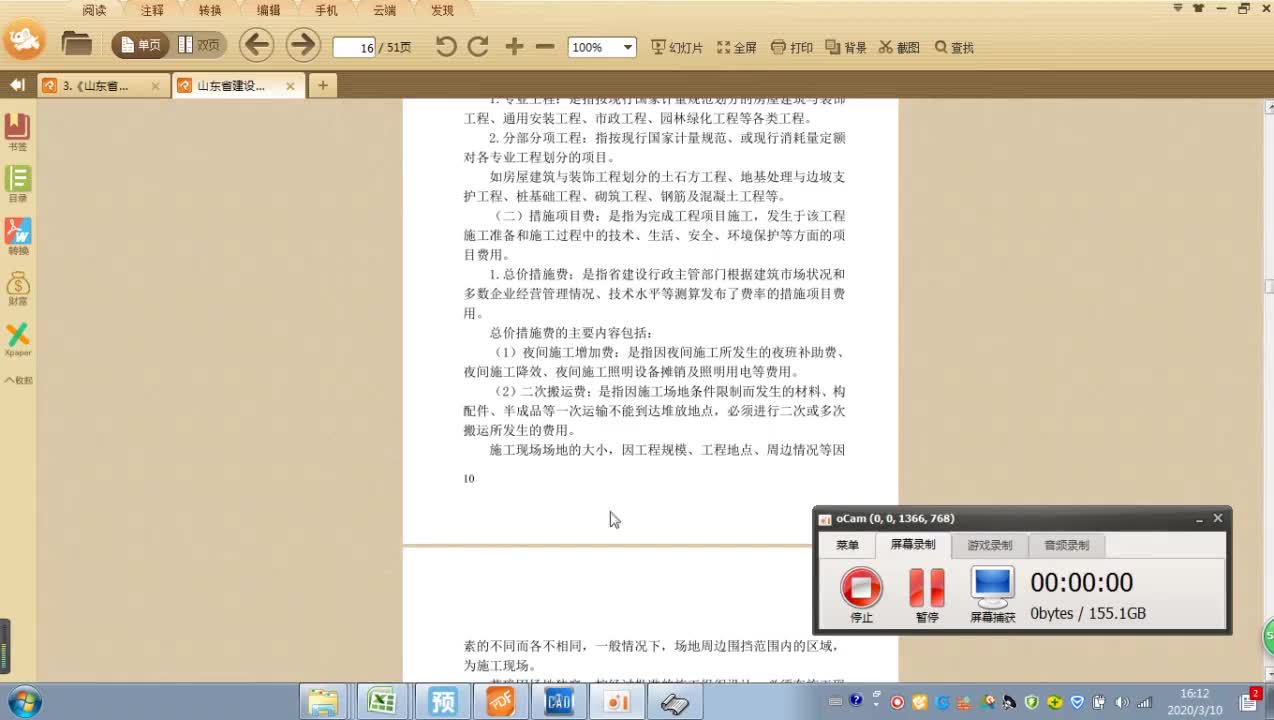1274x720 pixels.
Task: Open File Explorer from the taskbar
Action: 323,702
